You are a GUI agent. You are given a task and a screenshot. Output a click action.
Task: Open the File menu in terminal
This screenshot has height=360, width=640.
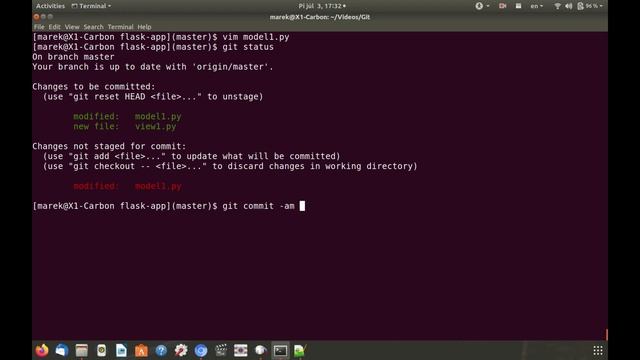pos(39,27)
